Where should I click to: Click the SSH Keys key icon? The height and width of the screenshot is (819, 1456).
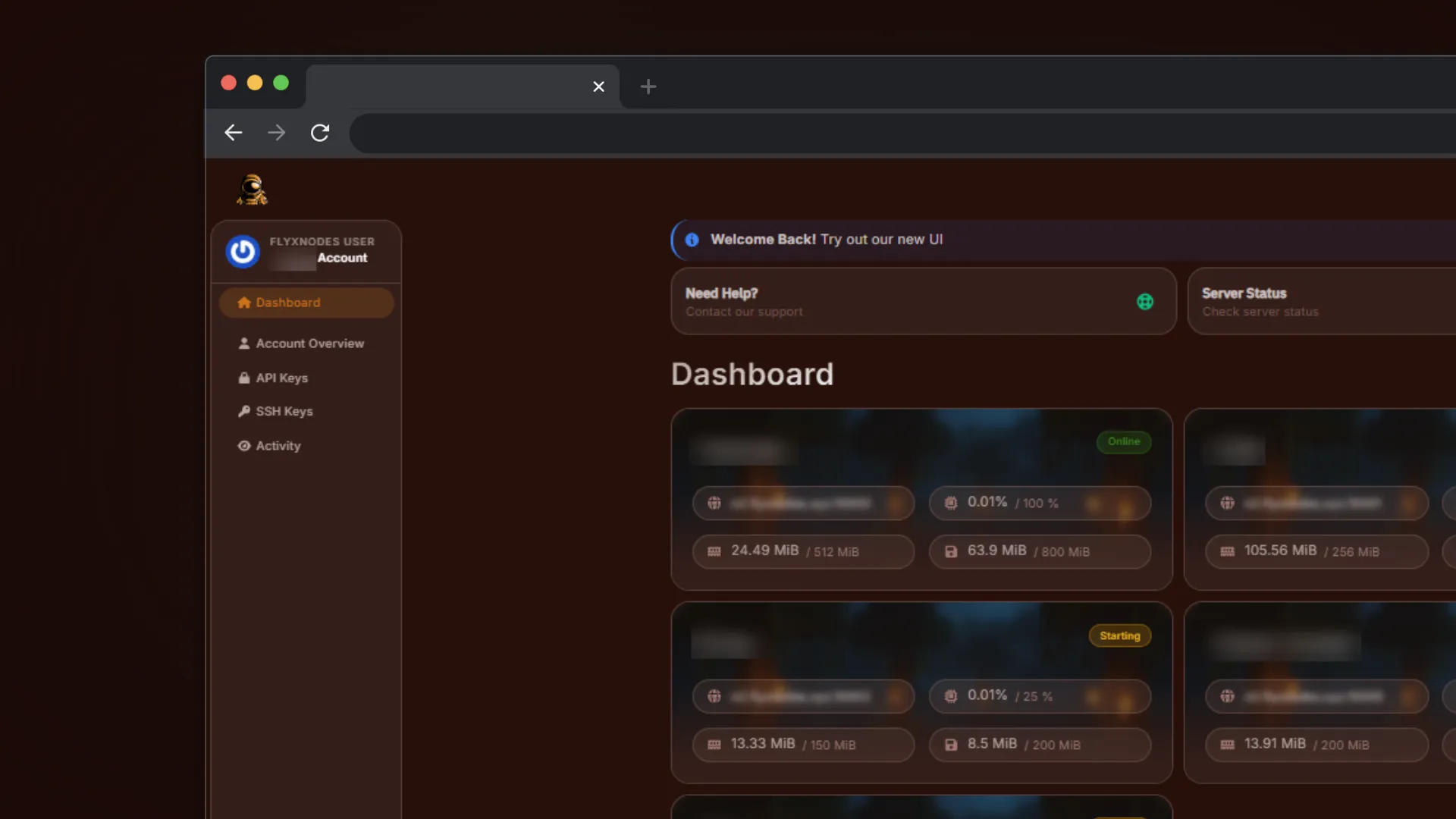coord(243,411)
